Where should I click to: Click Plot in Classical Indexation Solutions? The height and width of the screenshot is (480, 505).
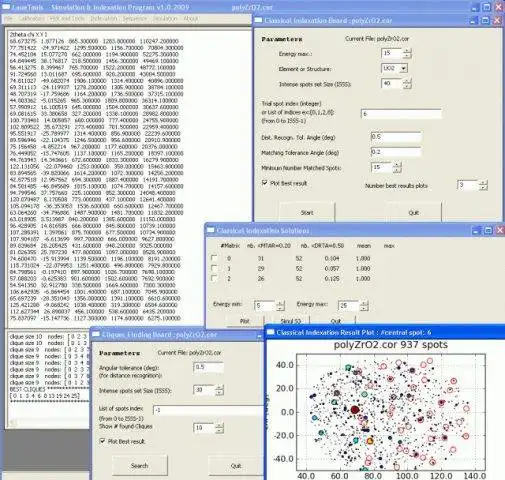tap(245, 321)
